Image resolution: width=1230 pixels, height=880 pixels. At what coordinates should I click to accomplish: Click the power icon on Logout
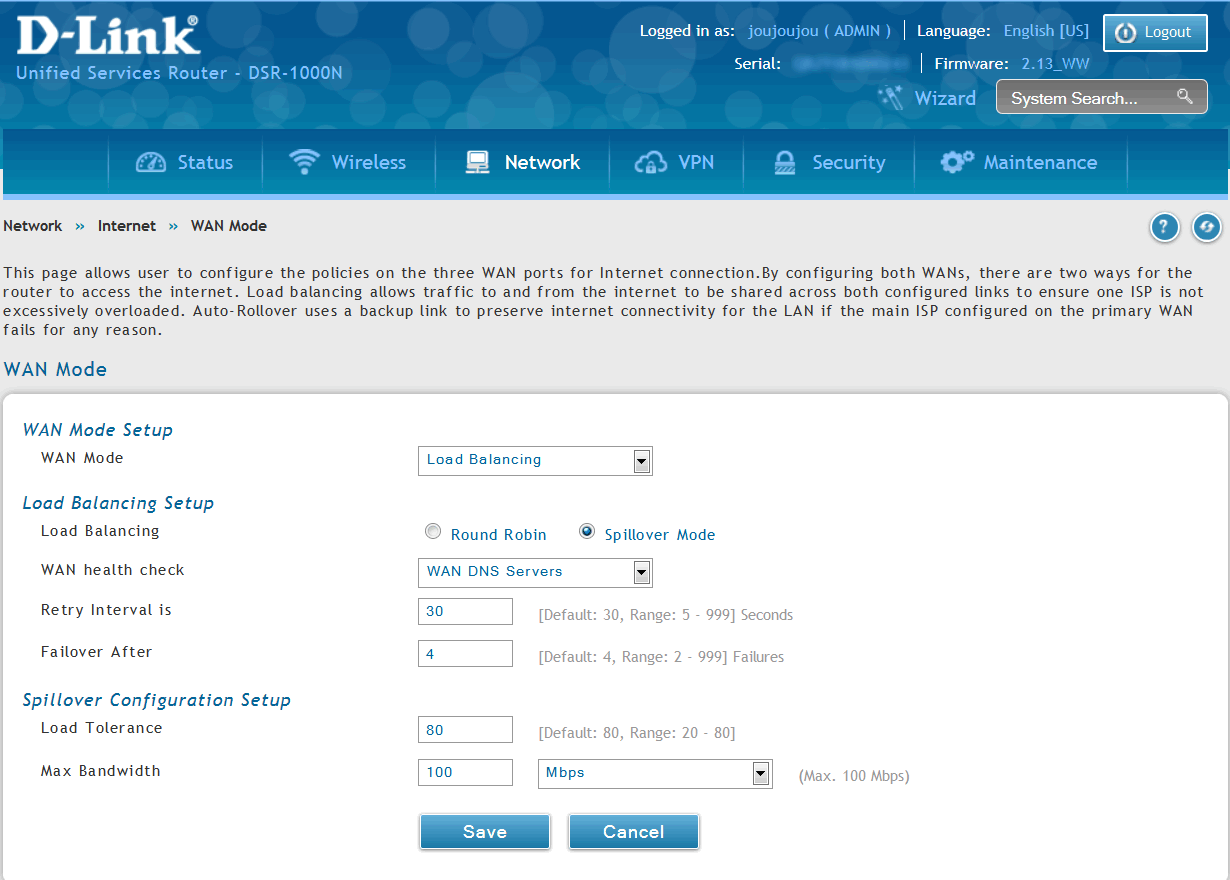point(1126,33)
